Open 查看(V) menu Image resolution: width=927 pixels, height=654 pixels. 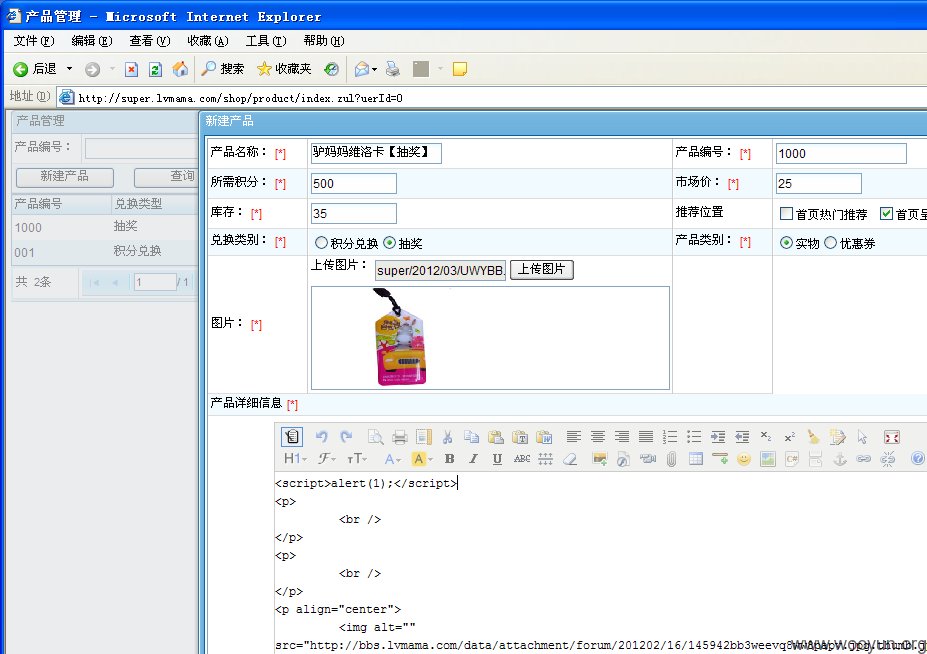[150, 41]
